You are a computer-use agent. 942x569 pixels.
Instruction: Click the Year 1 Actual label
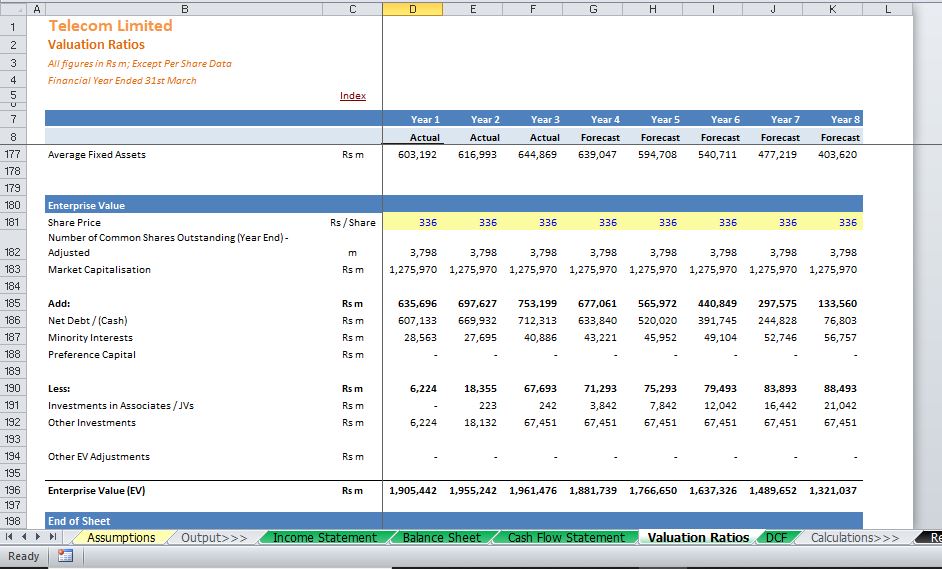coord(425,138)
